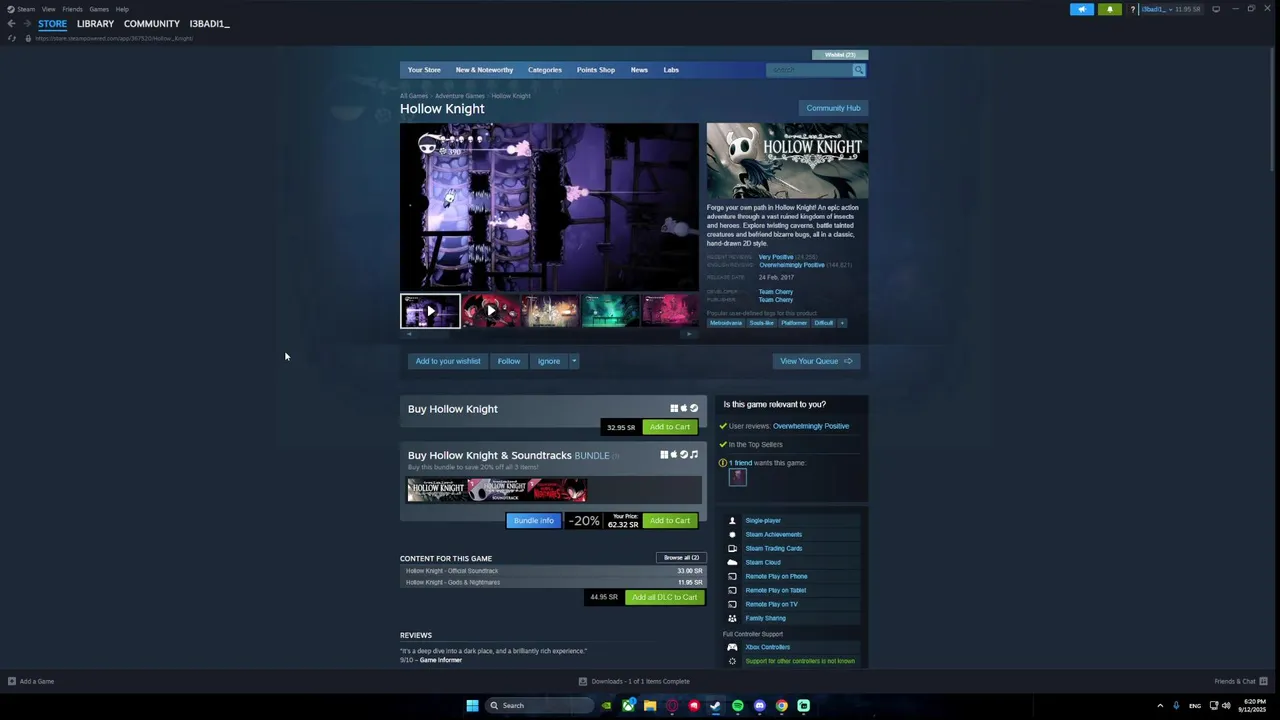Open Categories dropdown

coord(545,70)
